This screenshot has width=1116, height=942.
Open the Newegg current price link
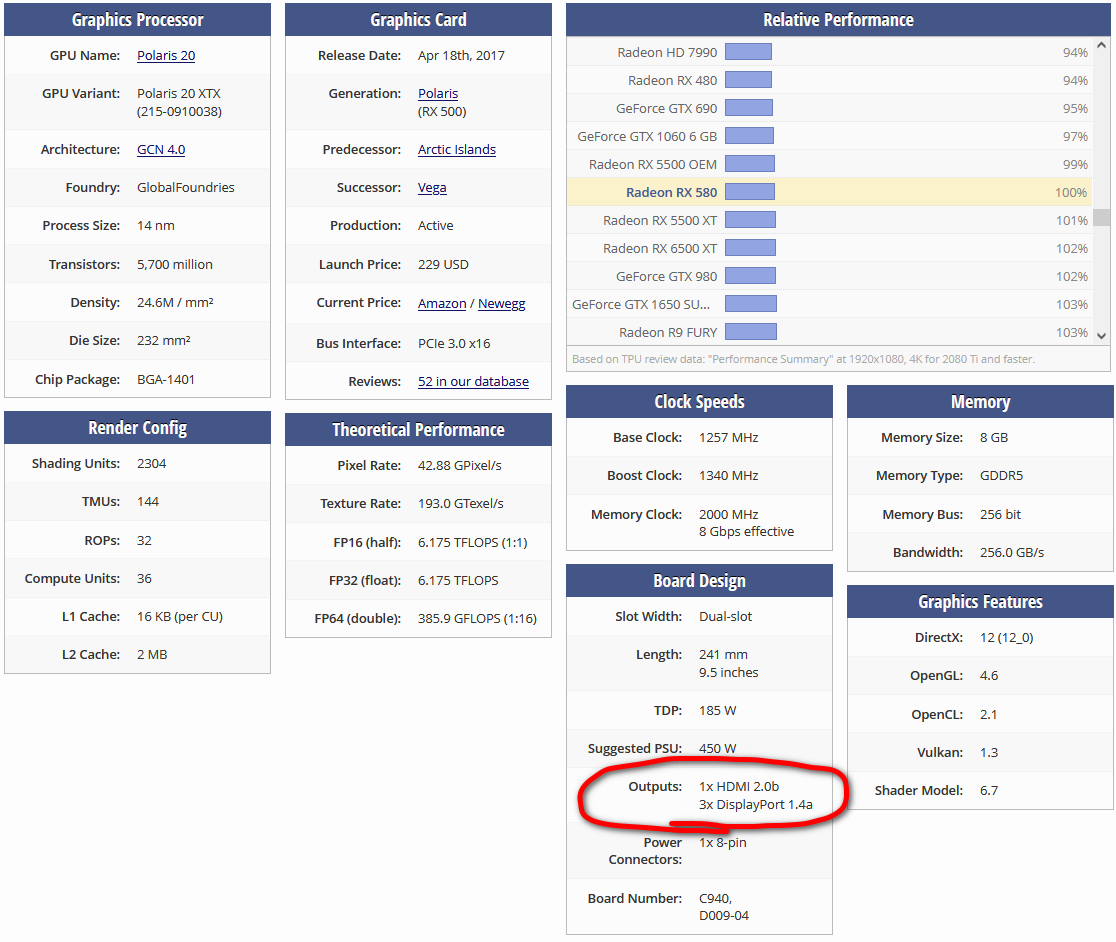(x=502, y=303)
